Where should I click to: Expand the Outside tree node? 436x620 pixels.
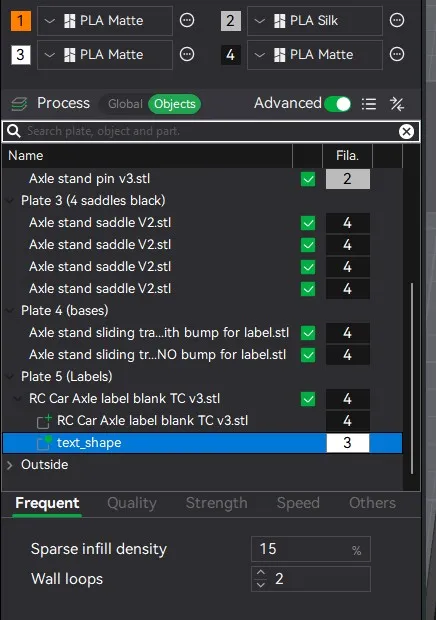(10, 465)
